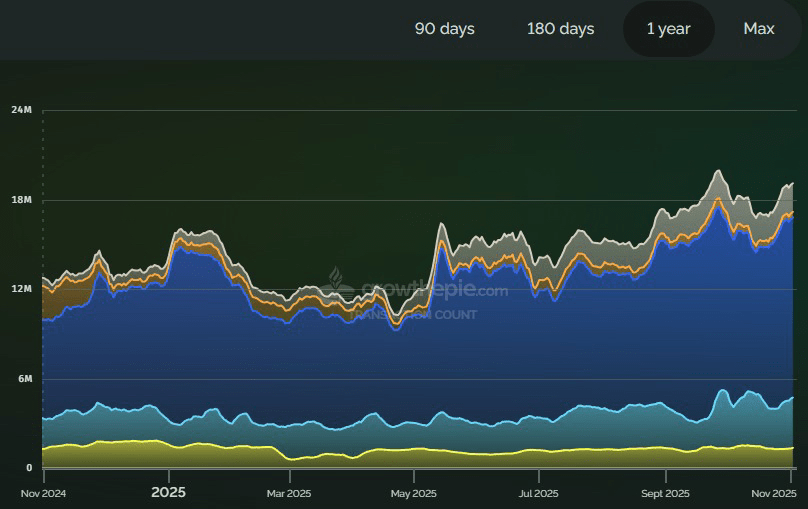This screenshot has height=509, width=808.
Task: Click the Sept 2025 x-axis label
Action: [x=664, y=493]
